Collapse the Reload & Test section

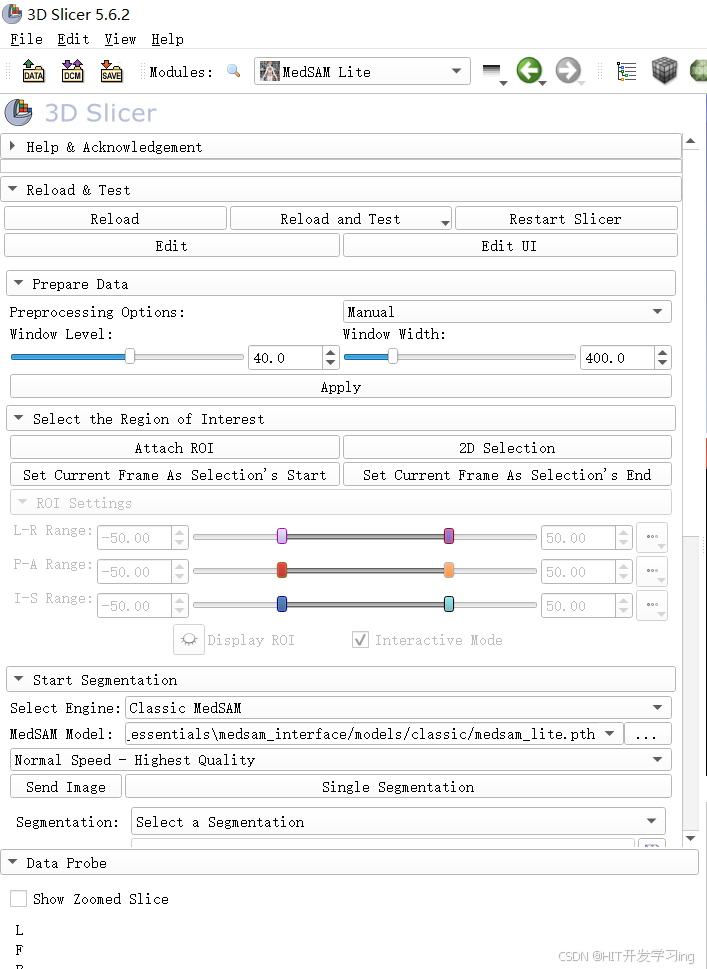[x=341, y=190]
